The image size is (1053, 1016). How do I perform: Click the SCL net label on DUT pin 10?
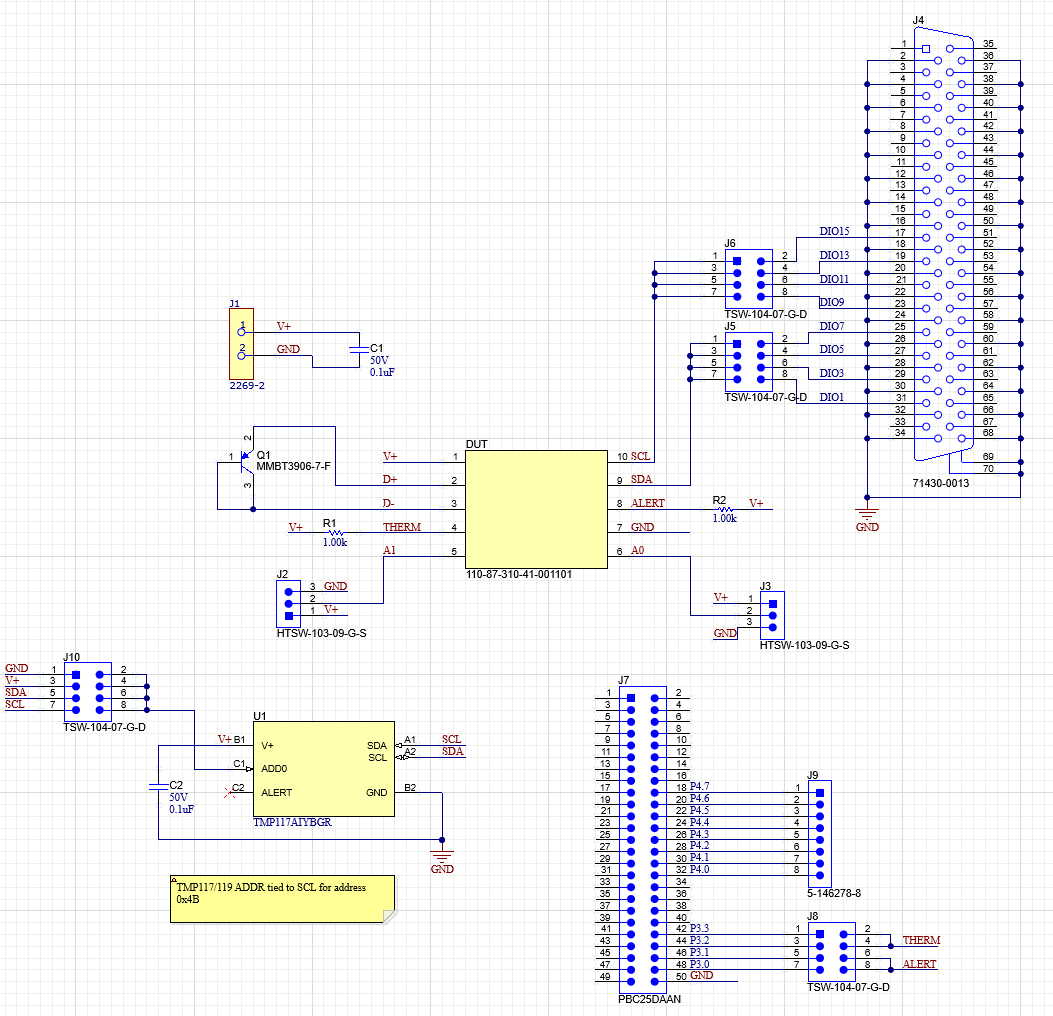639,455
